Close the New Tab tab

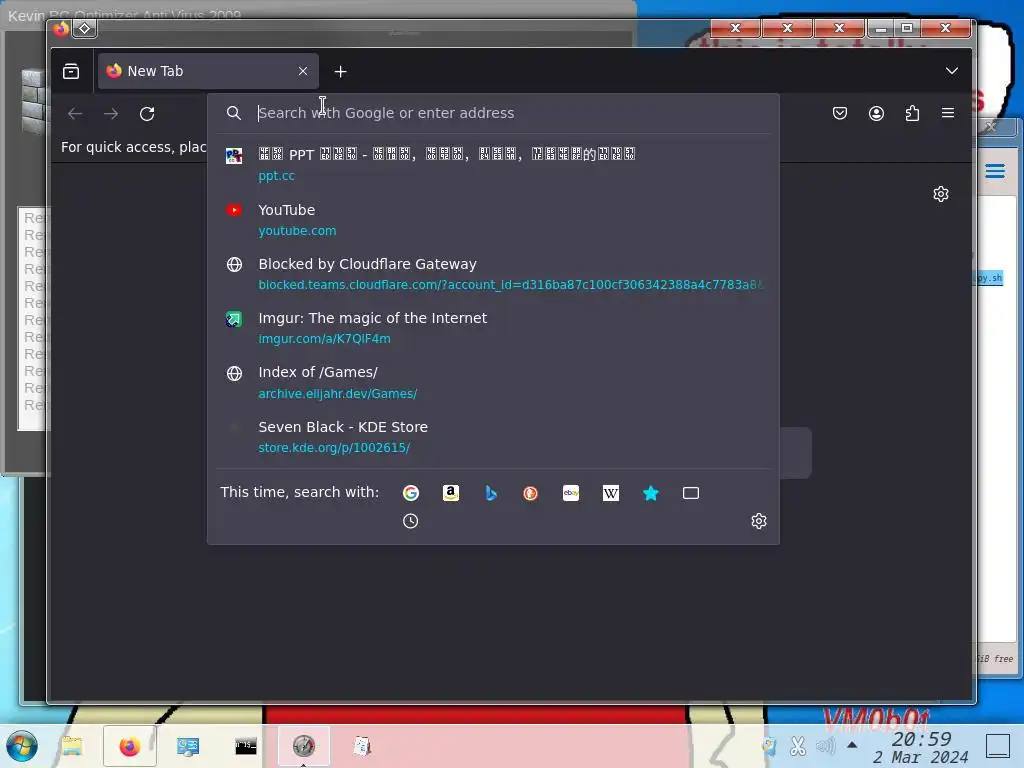pyautogui.click(x=303, y=71)
